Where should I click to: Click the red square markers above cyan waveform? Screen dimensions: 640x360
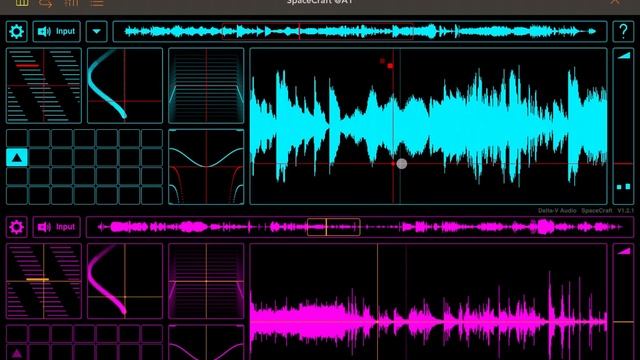coord(387,63)
